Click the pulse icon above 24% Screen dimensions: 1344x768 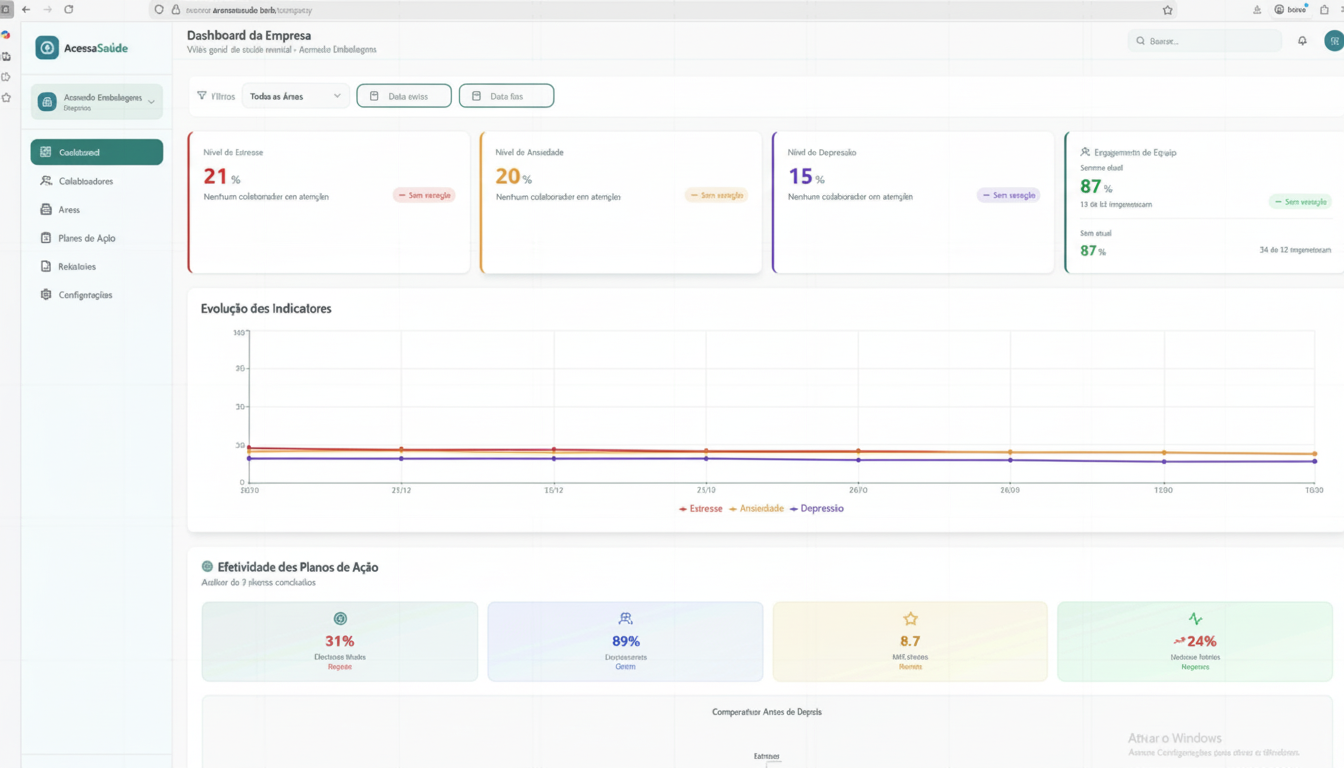1195,619
